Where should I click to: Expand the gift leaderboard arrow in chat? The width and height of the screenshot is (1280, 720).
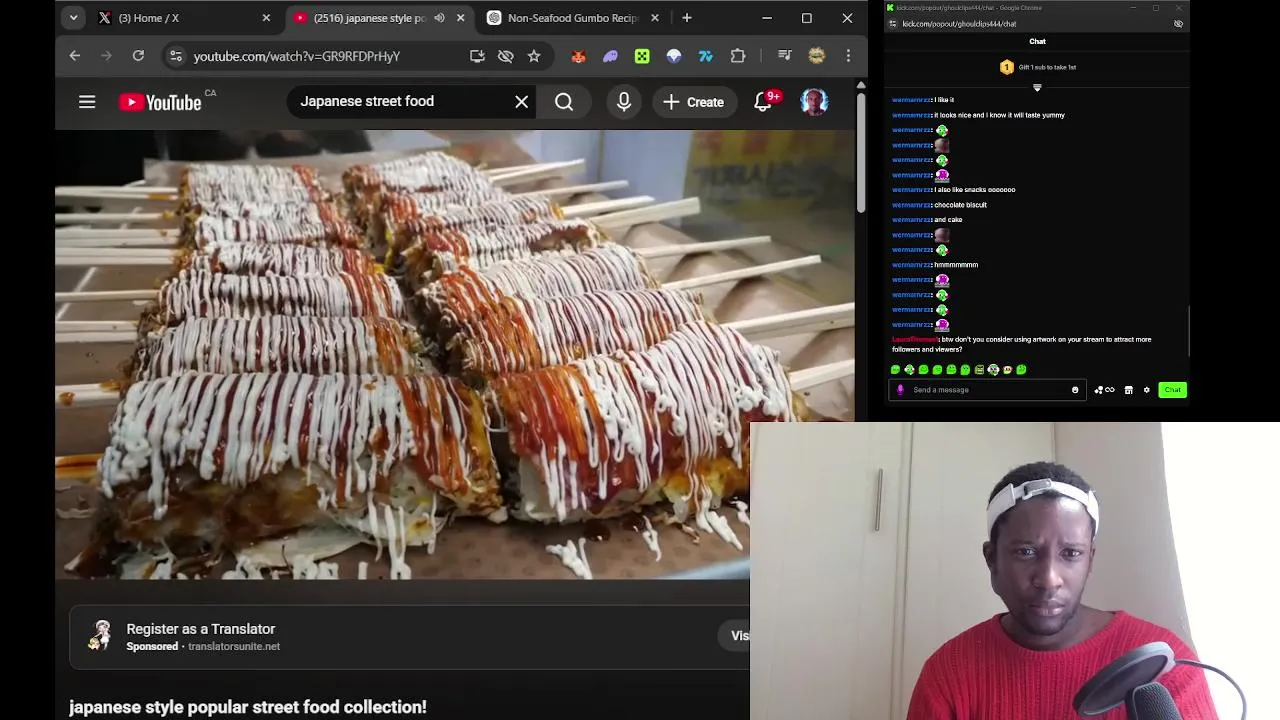pos(1037,87)
